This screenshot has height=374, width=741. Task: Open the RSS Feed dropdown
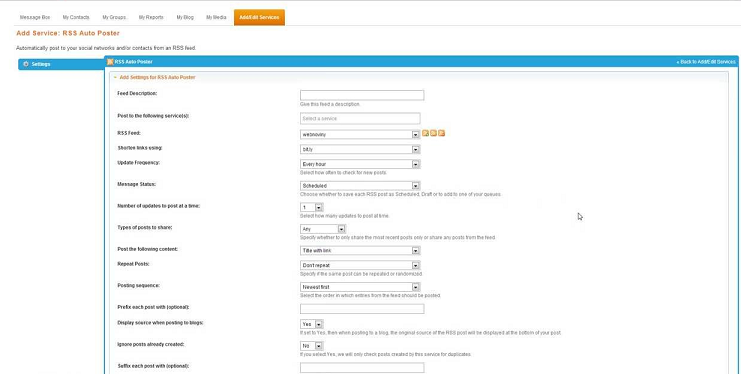[x=360, y=134]
